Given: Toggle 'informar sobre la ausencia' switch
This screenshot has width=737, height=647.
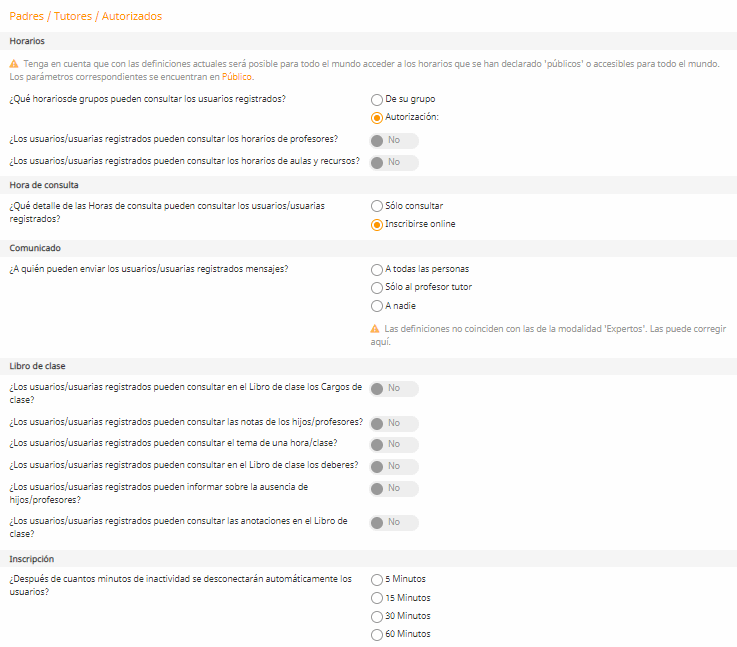Looking at the screenshot, I should coord(394,489).
